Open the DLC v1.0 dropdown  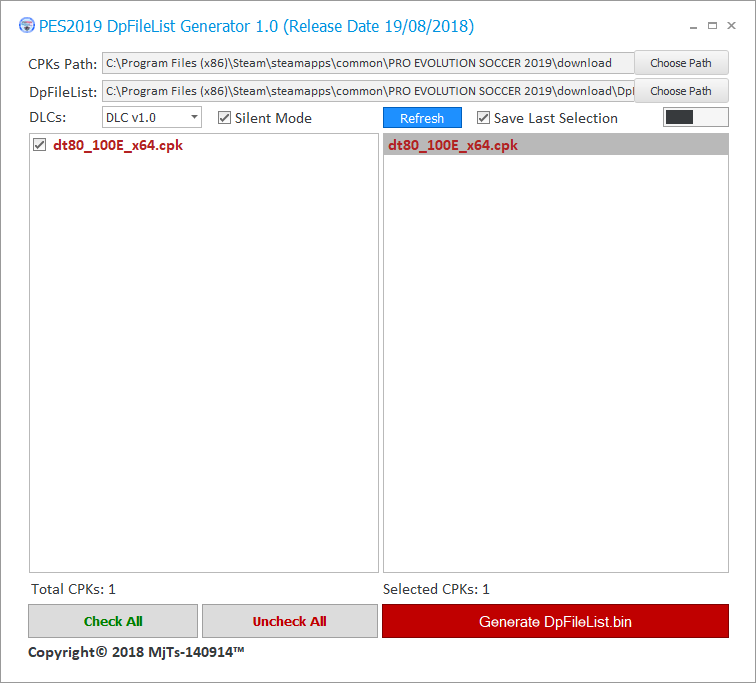tap(151, 118)
